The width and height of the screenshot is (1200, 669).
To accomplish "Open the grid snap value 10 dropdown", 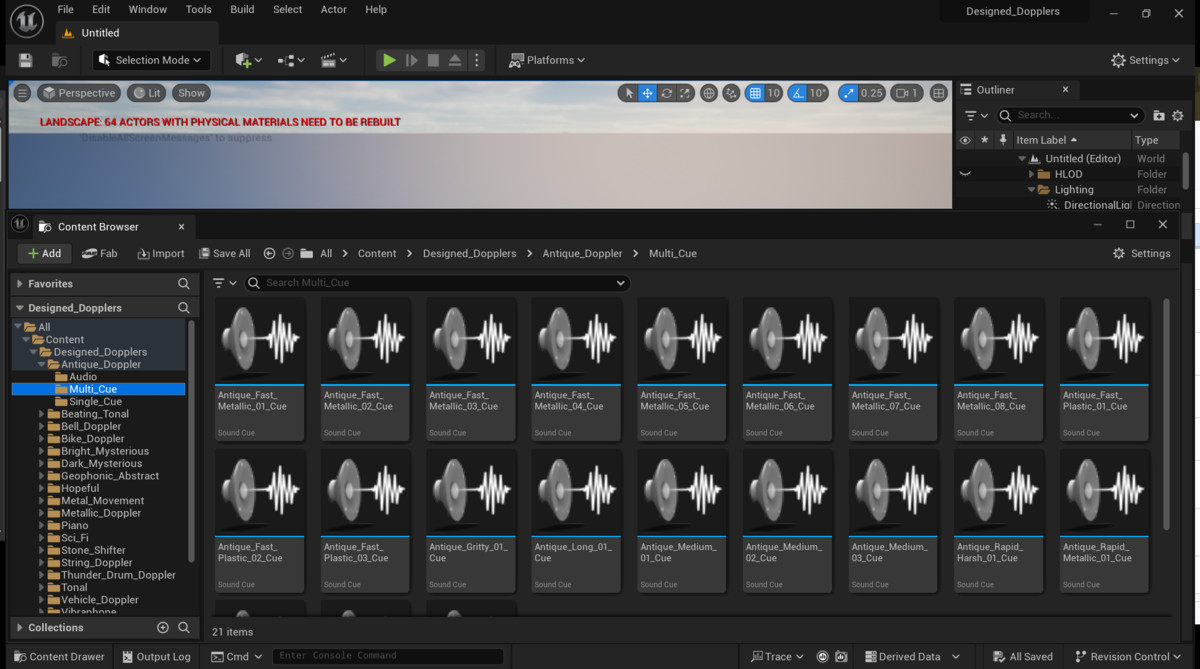I will 774,93.
